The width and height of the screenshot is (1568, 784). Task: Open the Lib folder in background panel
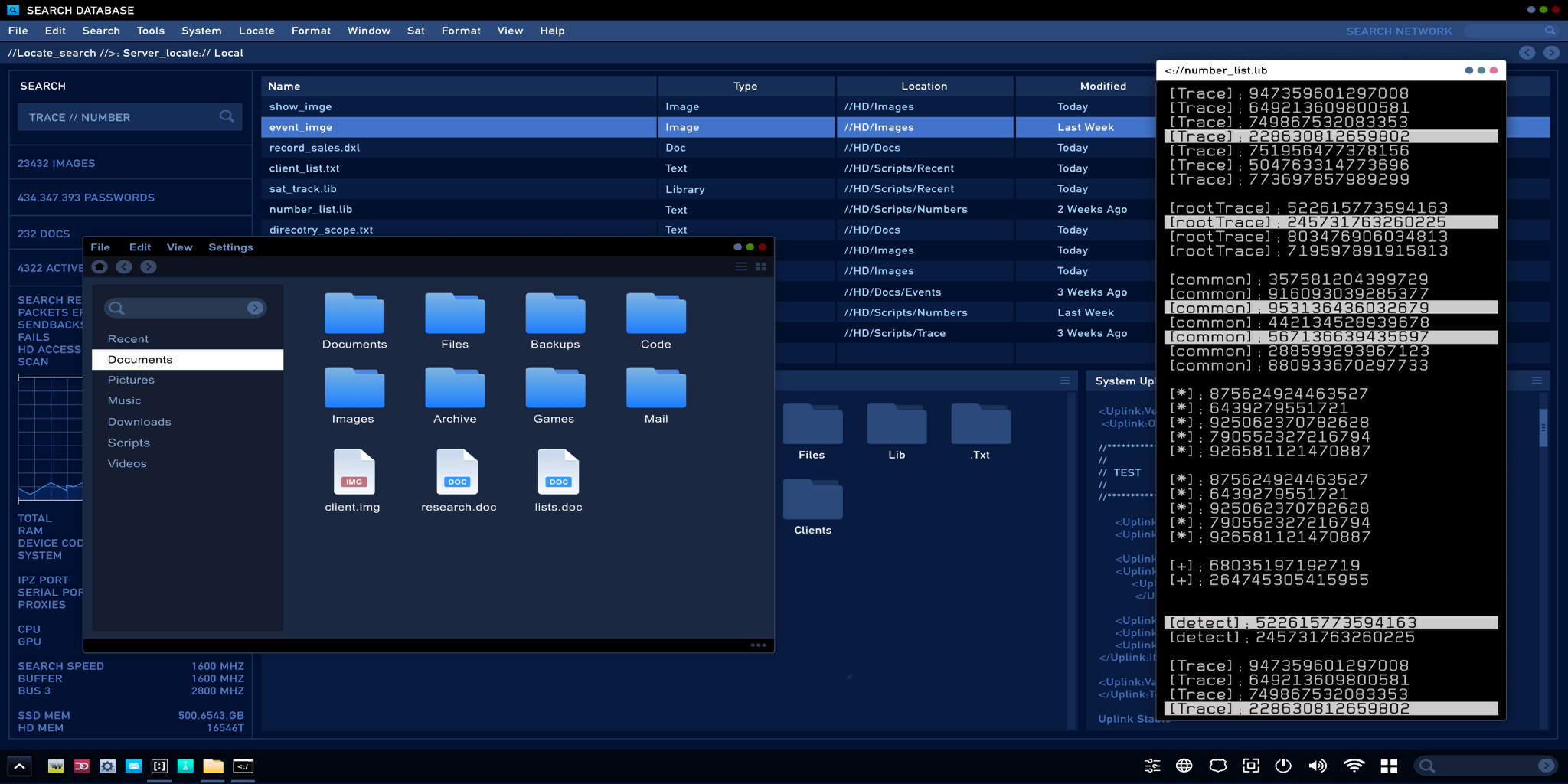897,424
